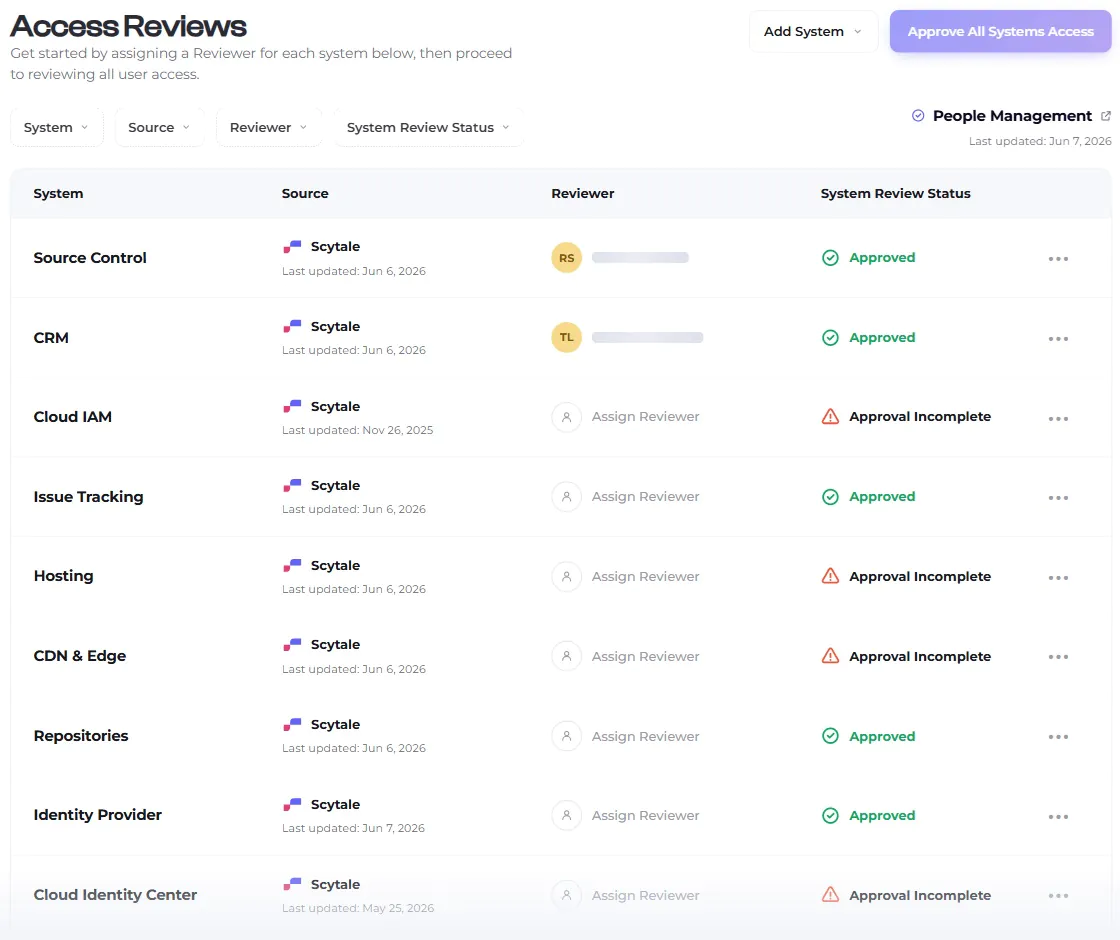The height and width of the screenshot is (940, 1120).
Task: Expand the Add System dropdown
Action: pos(813,31)
